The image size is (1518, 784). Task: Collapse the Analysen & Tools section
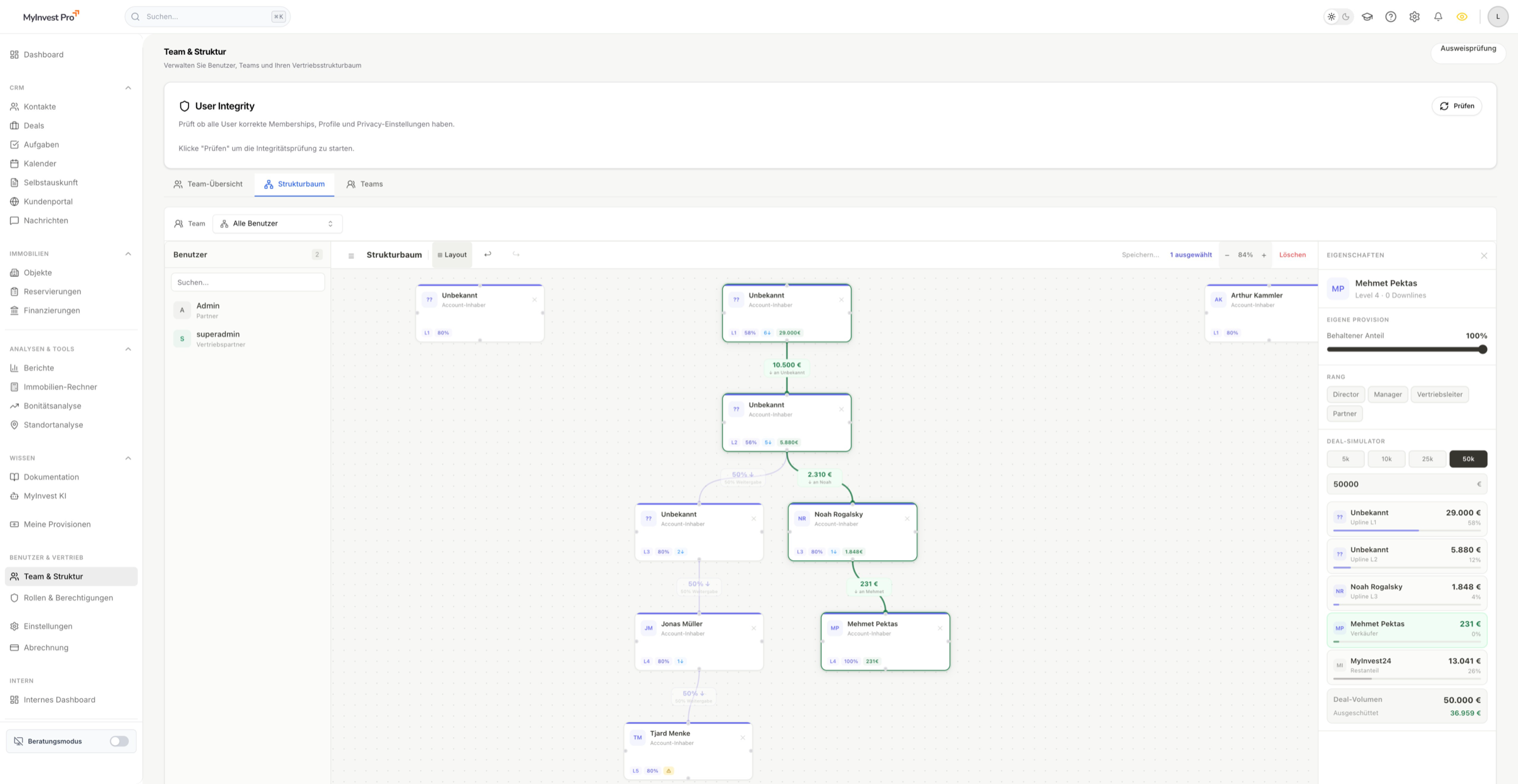[x=128, y=349]
